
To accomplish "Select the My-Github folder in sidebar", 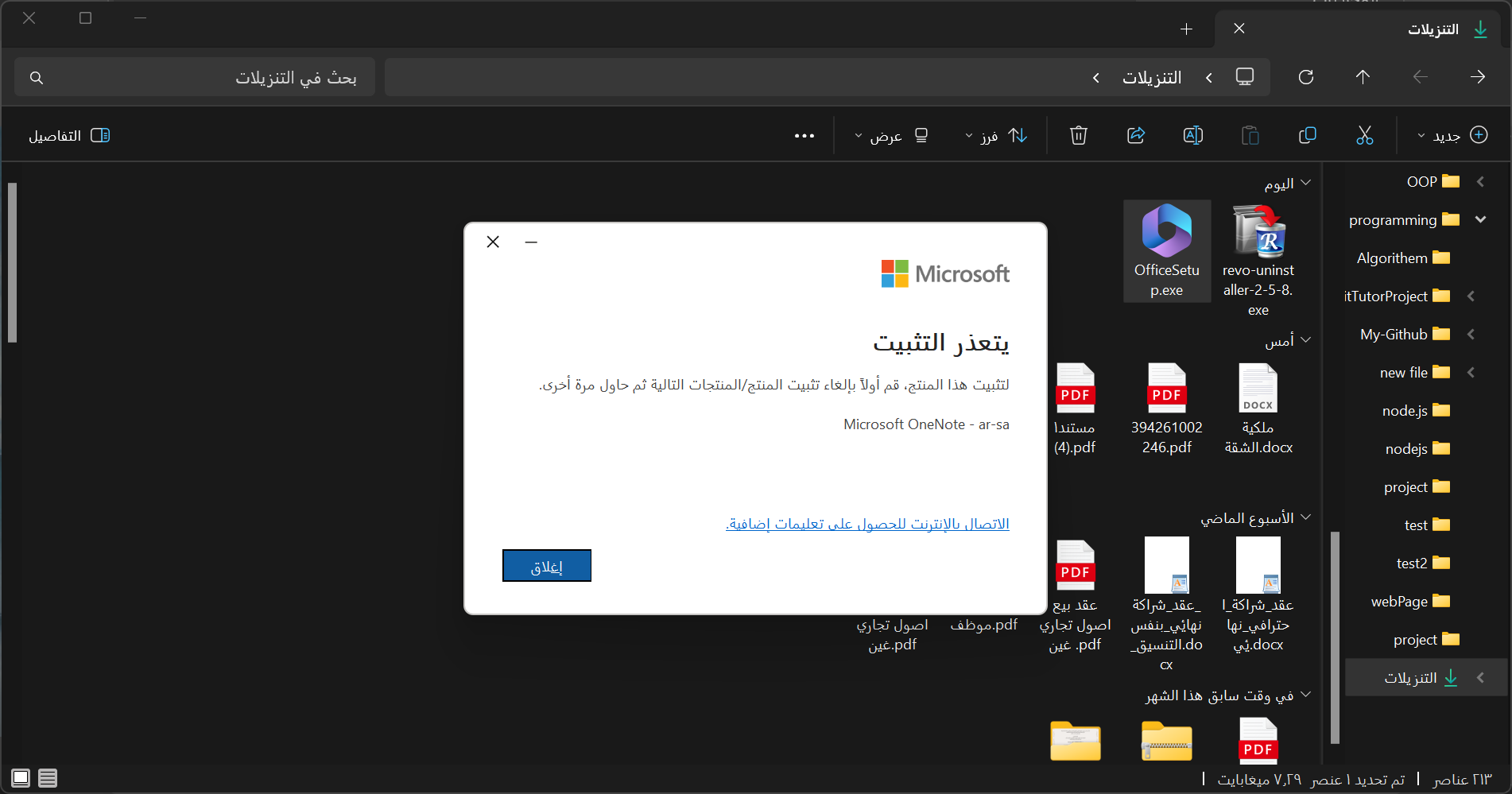I will pos(1403,335).
